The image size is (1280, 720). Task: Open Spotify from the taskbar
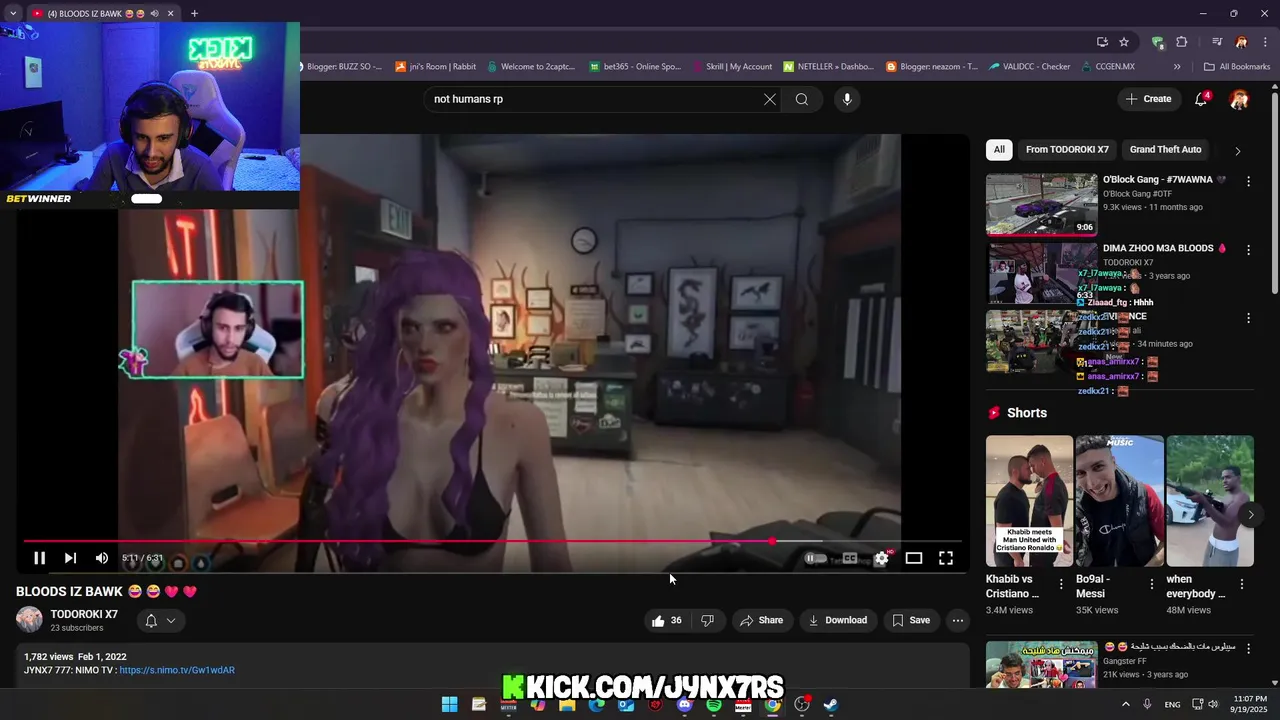(x=714, y=704)
